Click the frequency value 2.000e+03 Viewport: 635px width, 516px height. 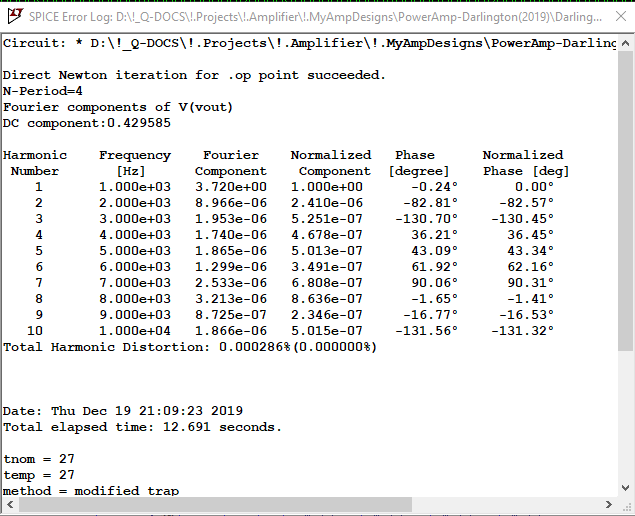tap(135, 203)
